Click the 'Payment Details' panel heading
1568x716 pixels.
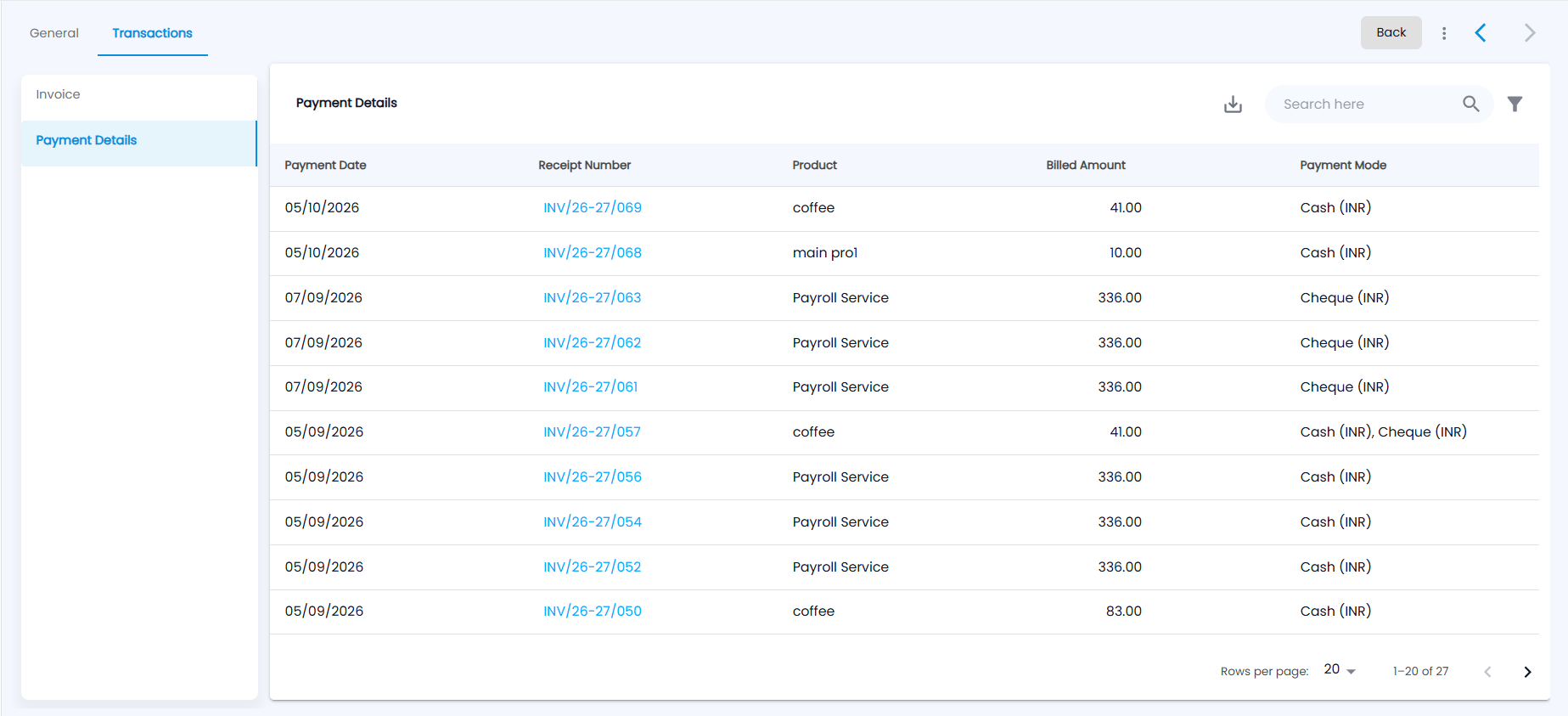pos(346,104)
